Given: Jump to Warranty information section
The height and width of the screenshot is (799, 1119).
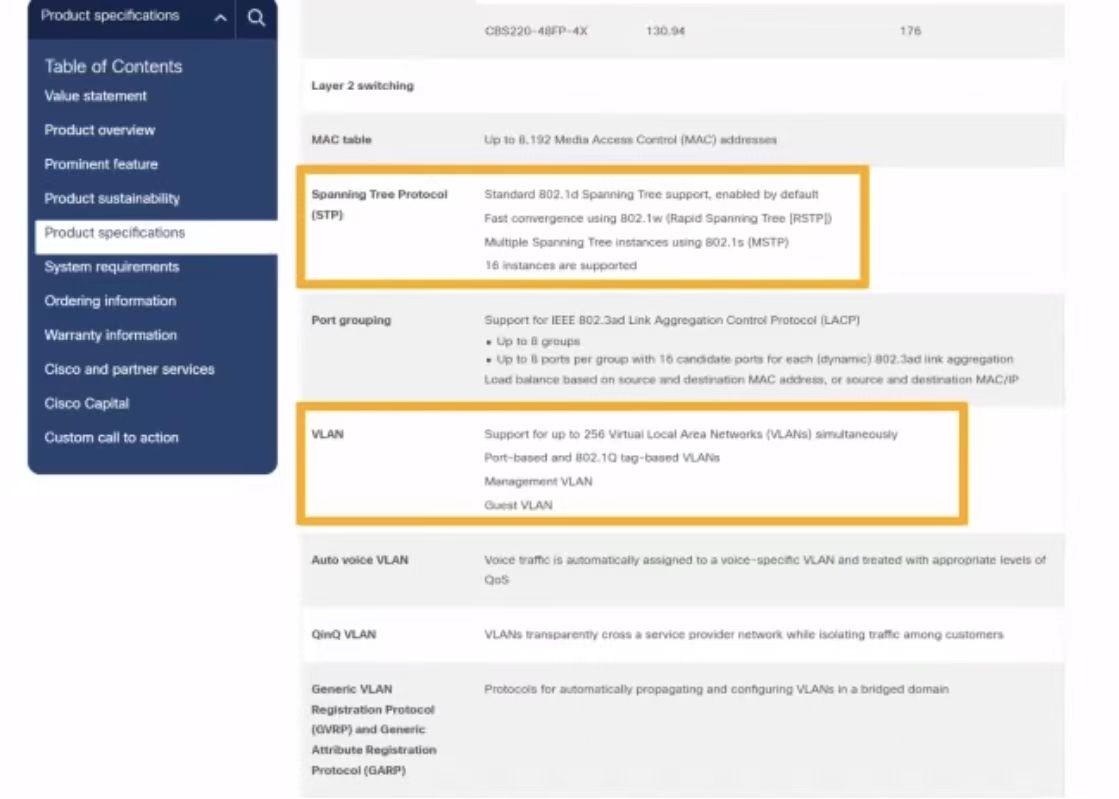Looking at the screenshot, I should tap(111, 335).
